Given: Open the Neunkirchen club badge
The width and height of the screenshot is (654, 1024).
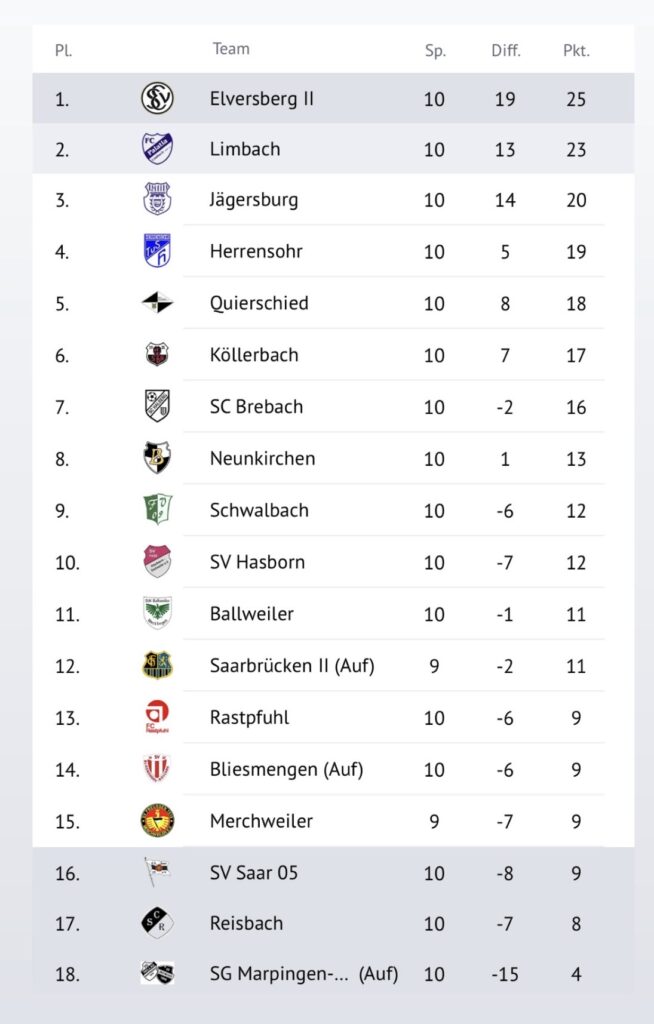Looking at the screenshot, I should tap(157, 458).
